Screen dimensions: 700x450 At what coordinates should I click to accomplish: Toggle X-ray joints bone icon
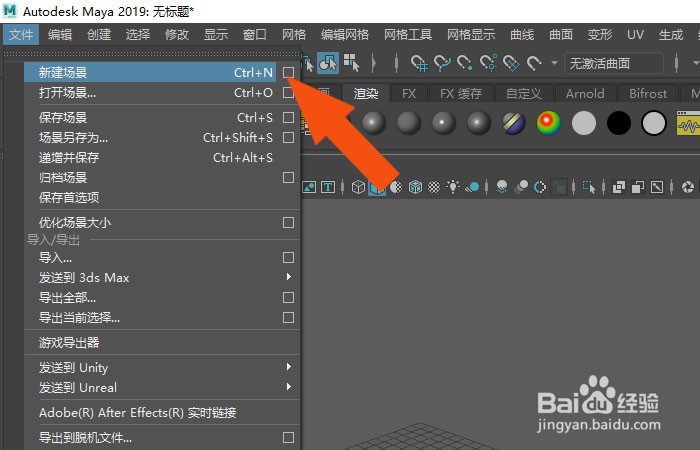coord(657,187)
